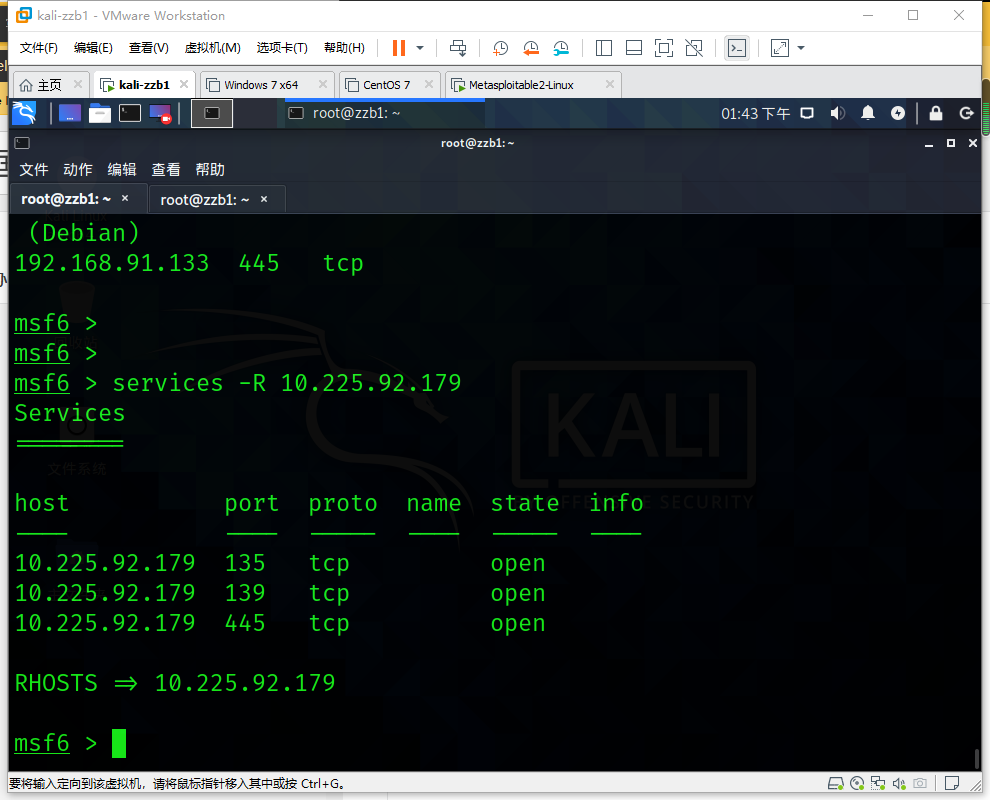Toggle the VMware library sidebar view
This screenshot has height=800, width=990.
click(x=604, y=48)
